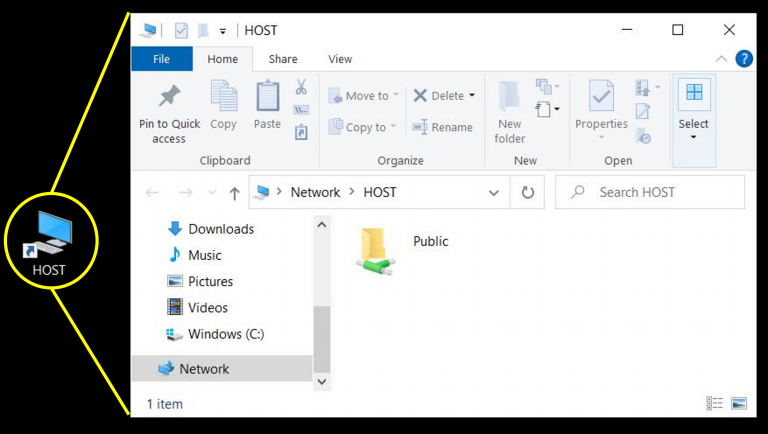This screenshot has width=768, height=434.
Task: Open the File tab
Action: 162,59
